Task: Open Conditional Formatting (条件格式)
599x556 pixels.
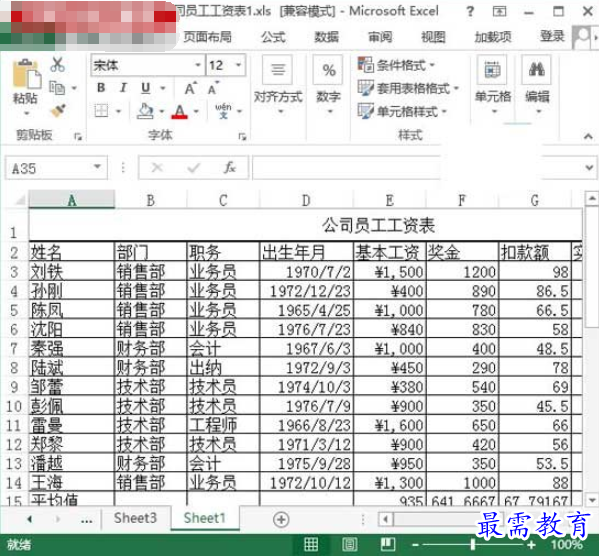Action: coord(396,65)
